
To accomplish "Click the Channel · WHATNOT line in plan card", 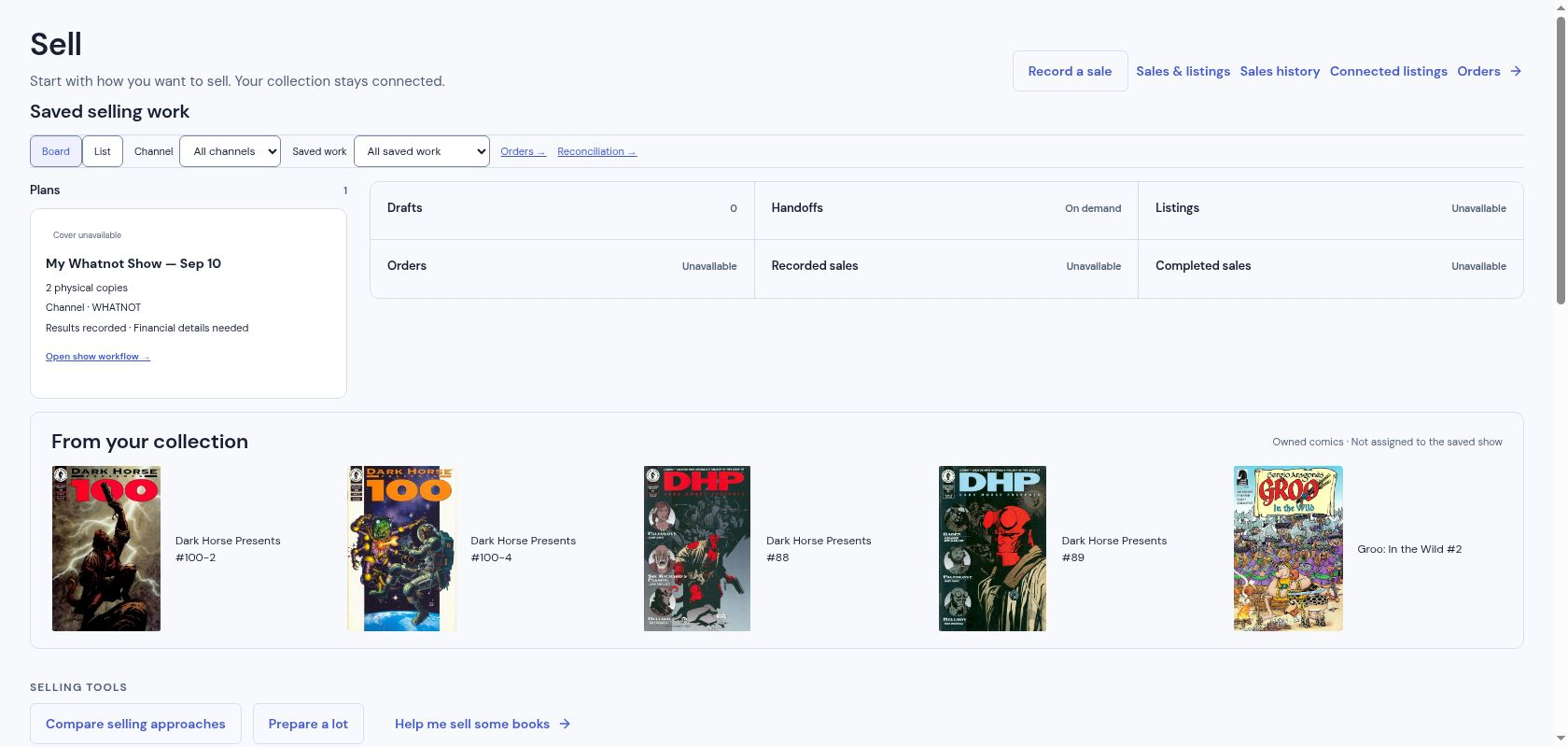I will (93, 307).
